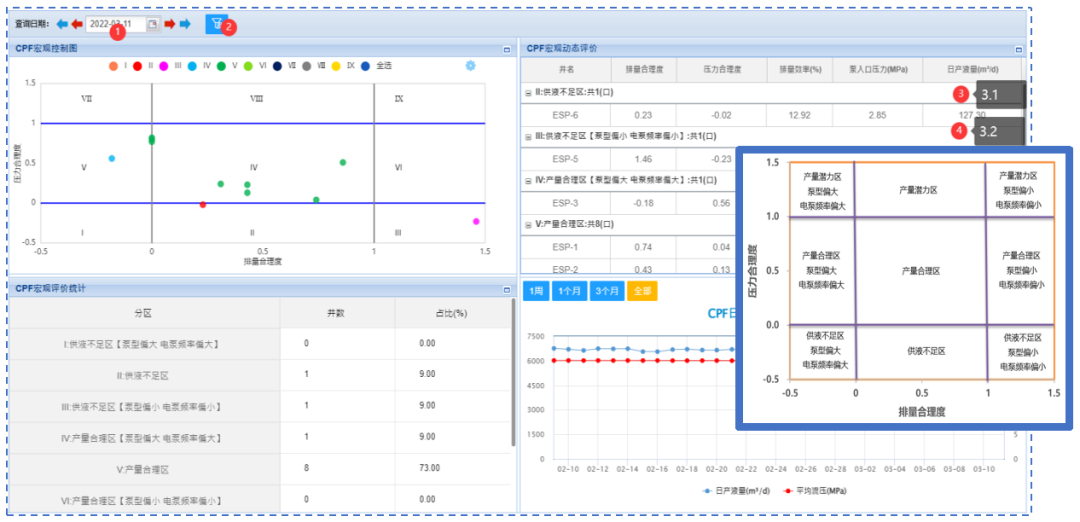Viewport: 1080px width, 522px height.
Task: Click the blue filter funnel button
Action: click(x=215, y=24)
